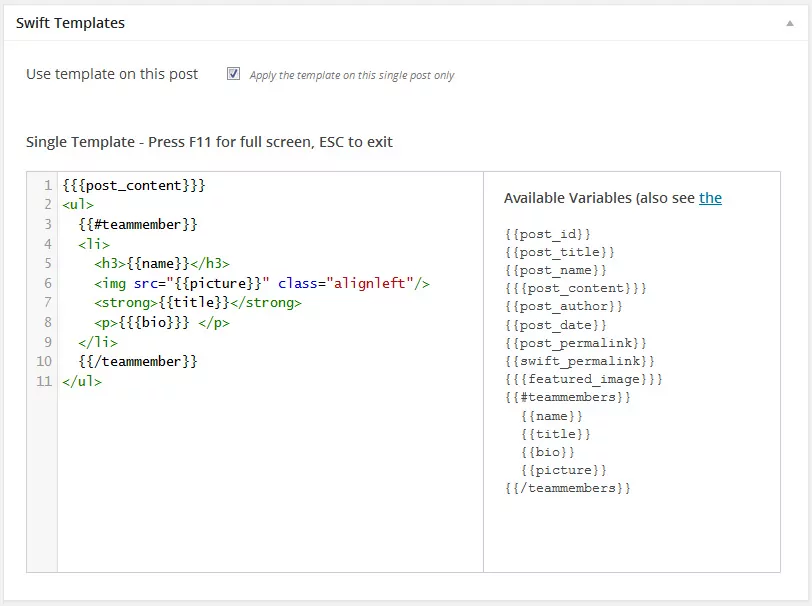Click the closing </ul> tag on line 11
The image size is (812, 606).
click(82, 381)
